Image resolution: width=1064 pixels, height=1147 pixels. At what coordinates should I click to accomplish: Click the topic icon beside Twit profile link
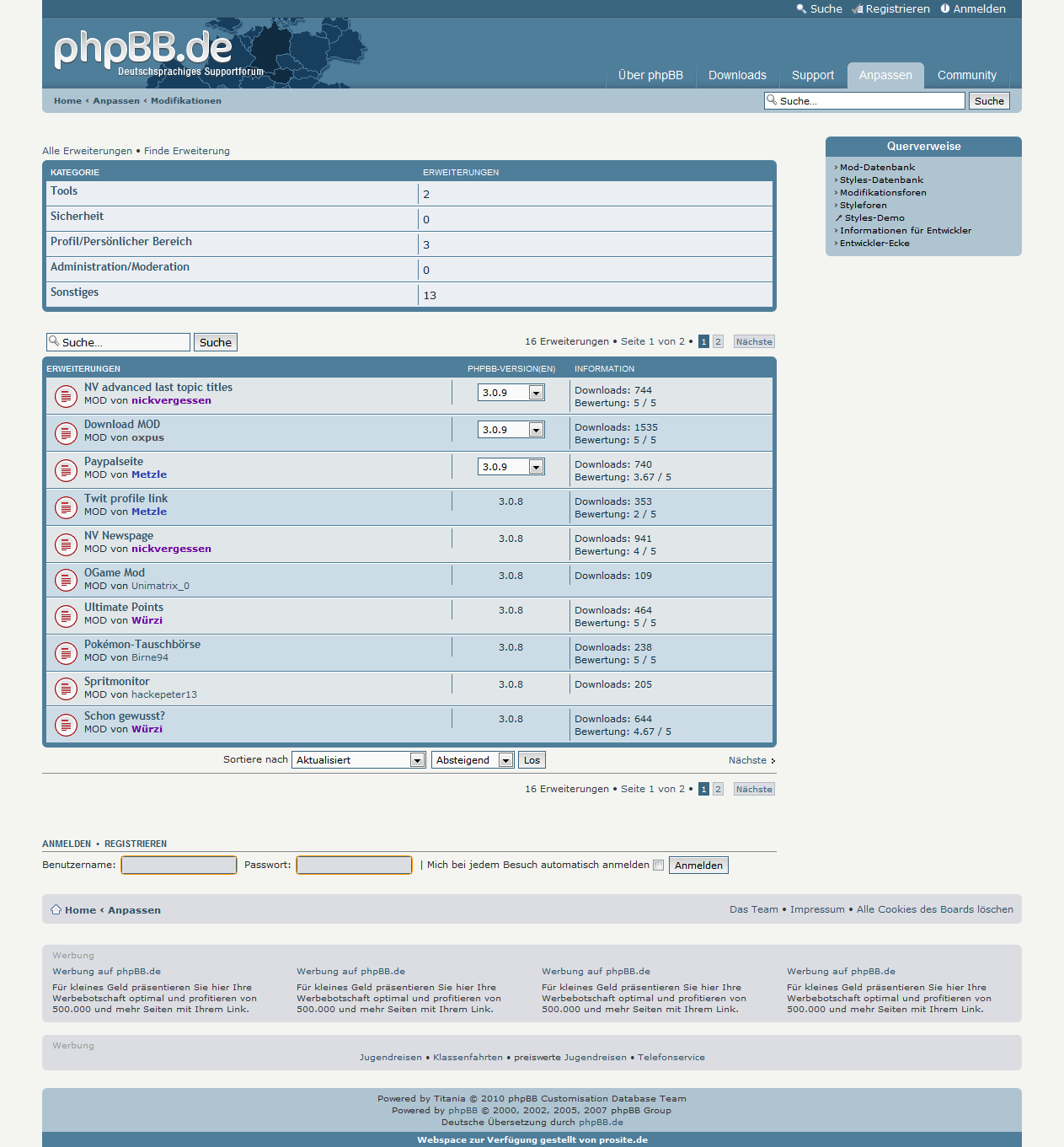click(66, 507)
